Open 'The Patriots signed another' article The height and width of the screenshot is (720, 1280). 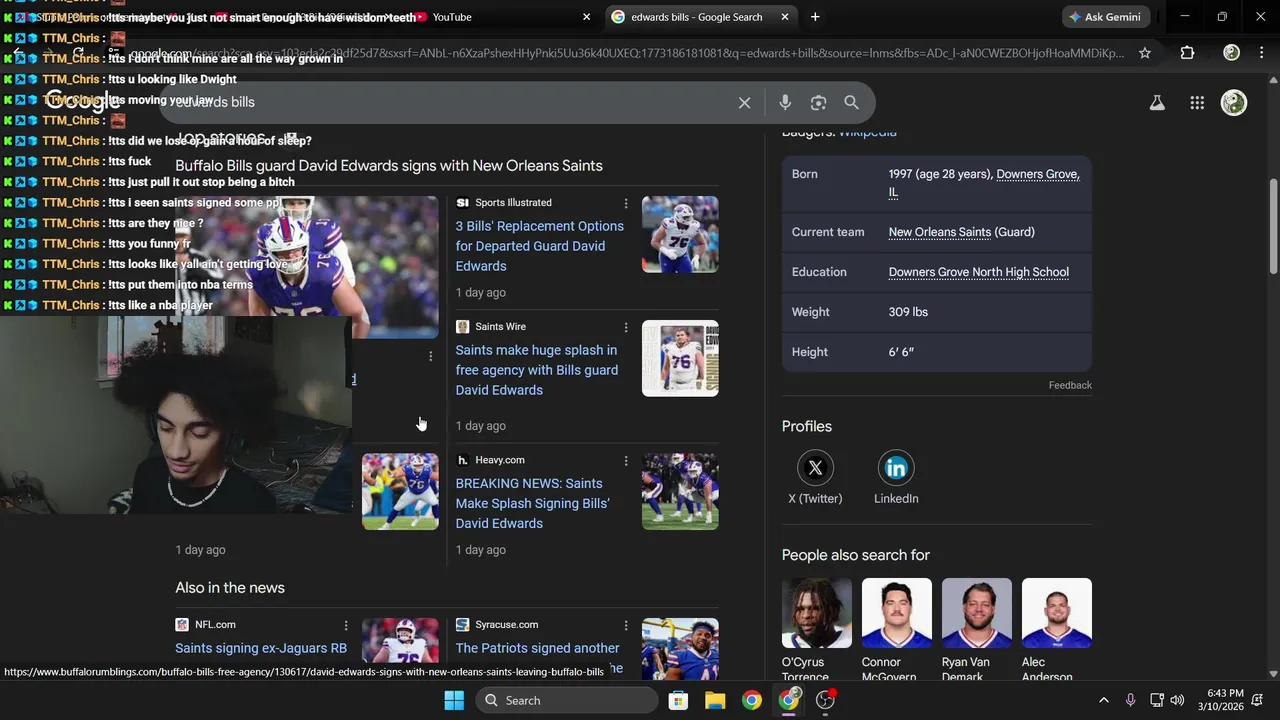coord(537,648)
